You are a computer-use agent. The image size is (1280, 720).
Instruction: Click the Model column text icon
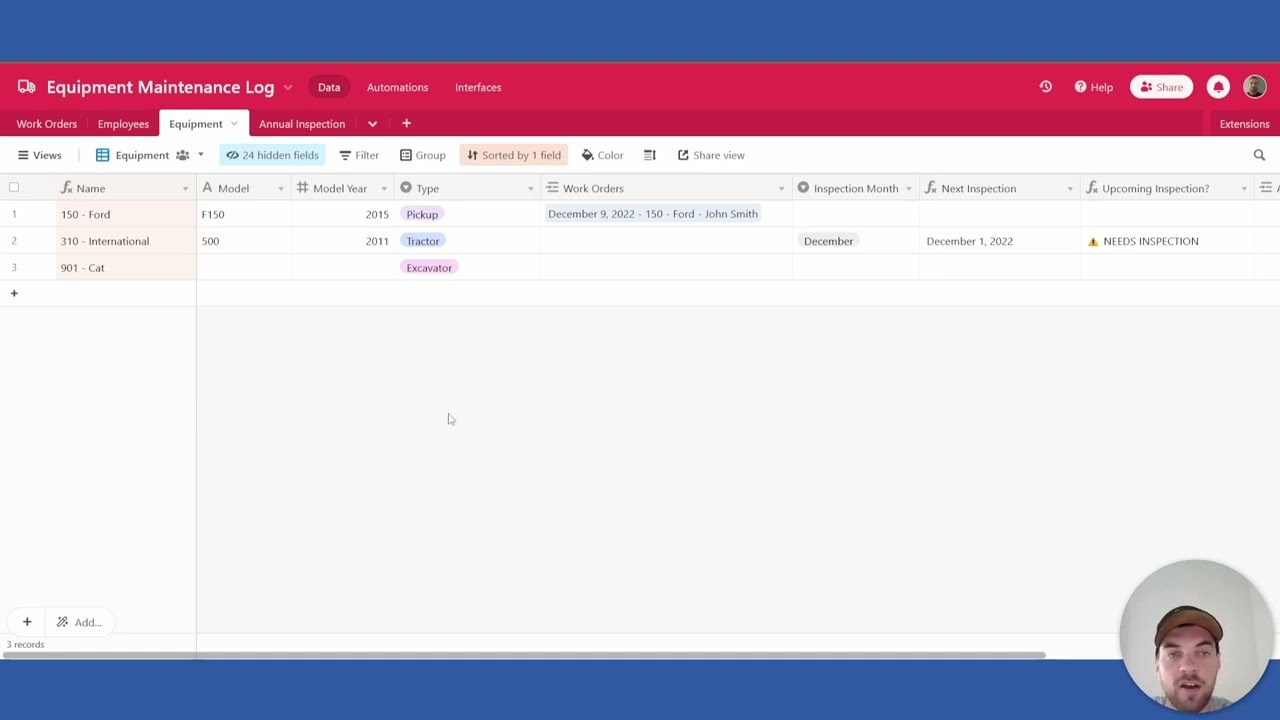coord(207,188)
